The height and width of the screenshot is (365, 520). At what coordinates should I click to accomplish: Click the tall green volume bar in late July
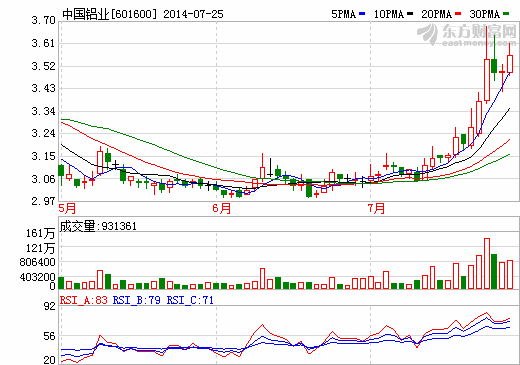(494, 271)
